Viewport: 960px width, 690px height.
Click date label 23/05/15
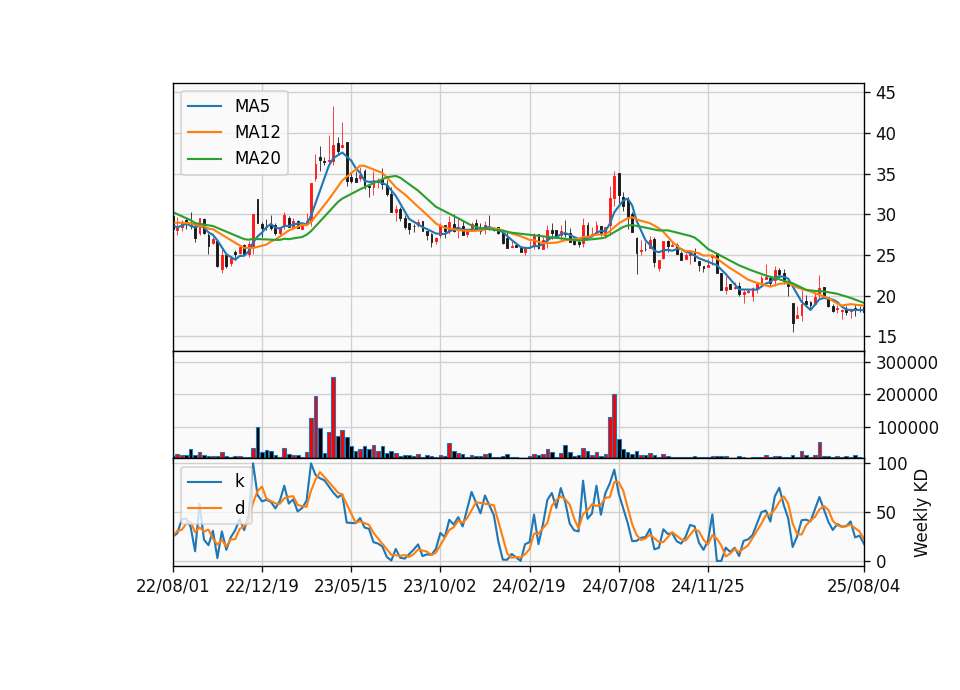tap(351, 586)
